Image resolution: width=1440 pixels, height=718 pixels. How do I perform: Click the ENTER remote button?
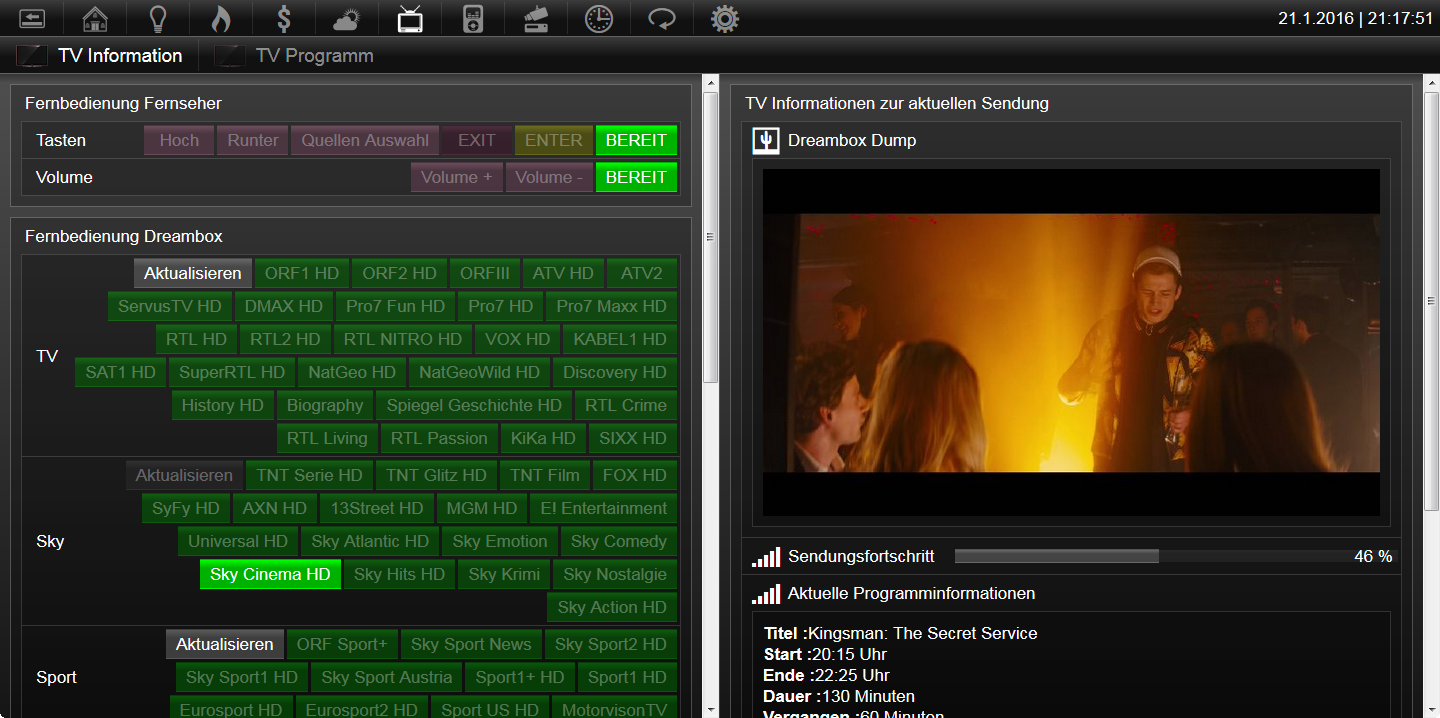coord(554,141)
